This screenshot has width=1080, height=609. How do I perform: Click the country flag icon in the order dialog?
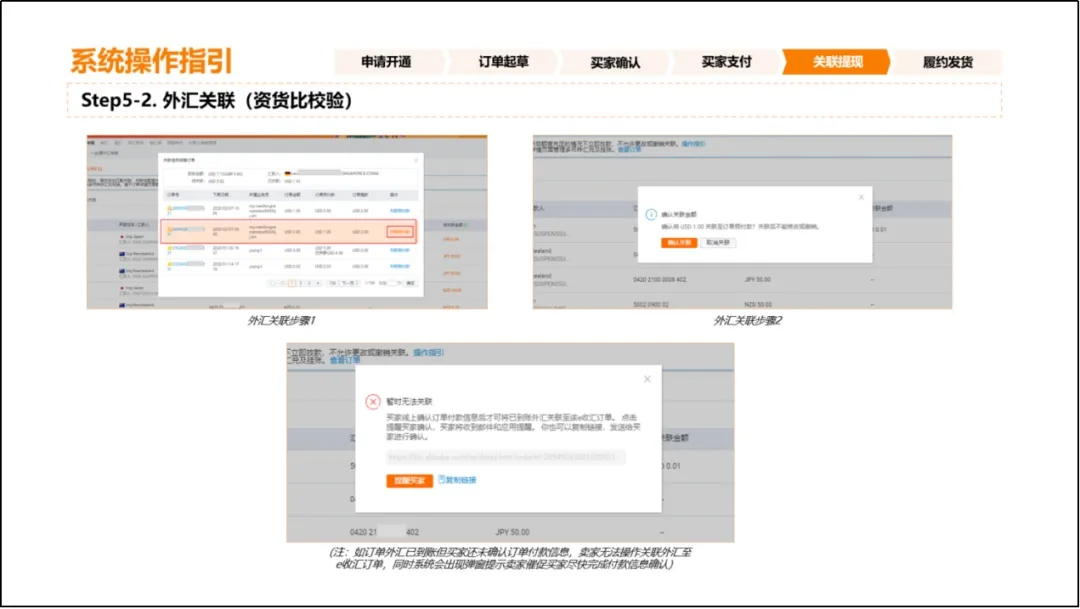287,173
